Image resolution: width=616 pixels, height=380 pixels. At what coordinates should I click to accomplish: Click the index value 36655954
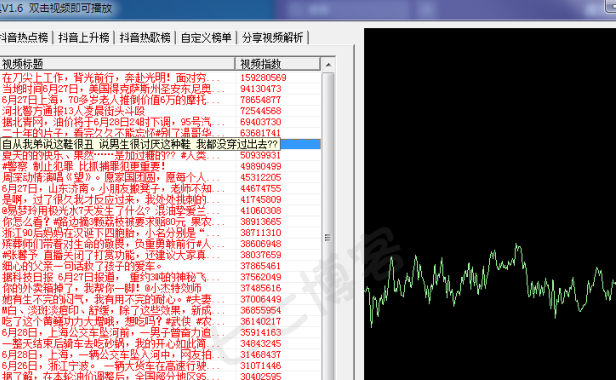pos(261,310)
